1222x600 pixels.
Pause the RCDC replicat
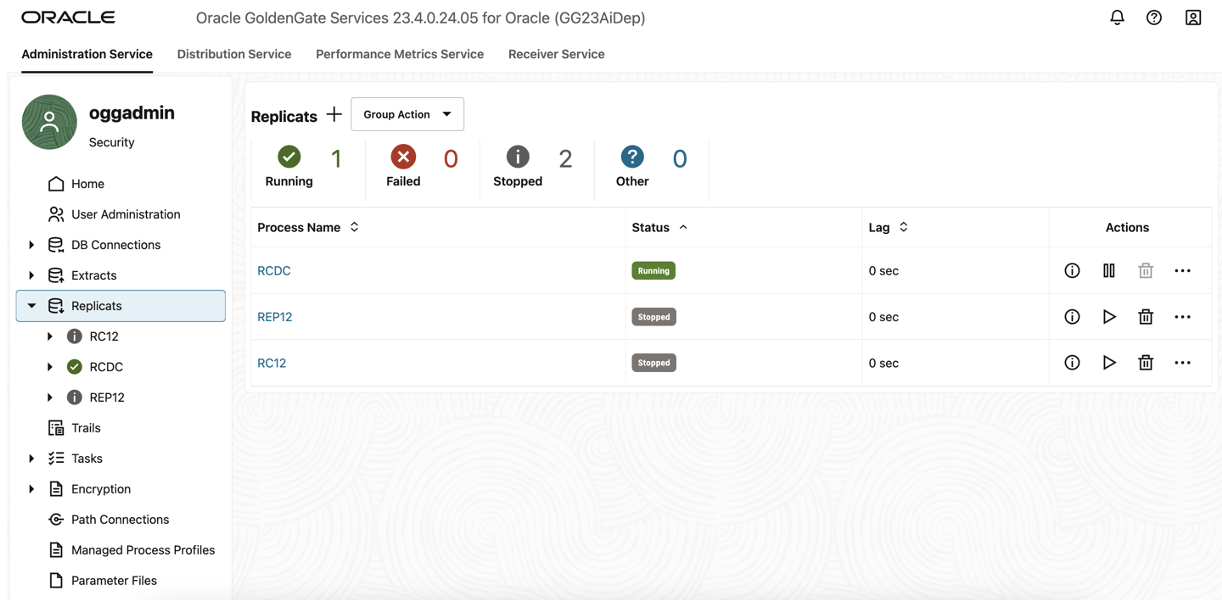pos(1109,271)
